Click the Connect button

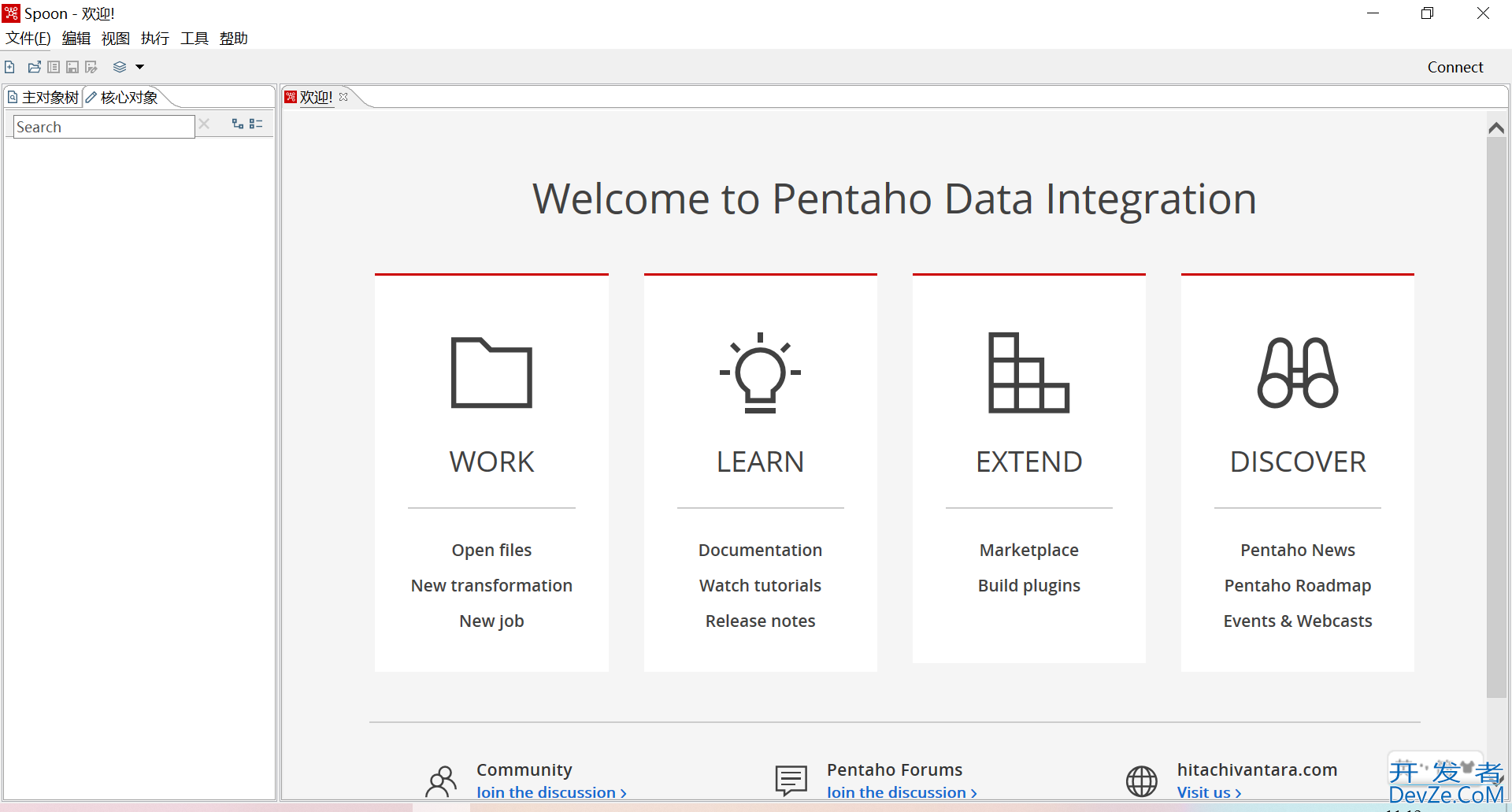click(1455, 67)
